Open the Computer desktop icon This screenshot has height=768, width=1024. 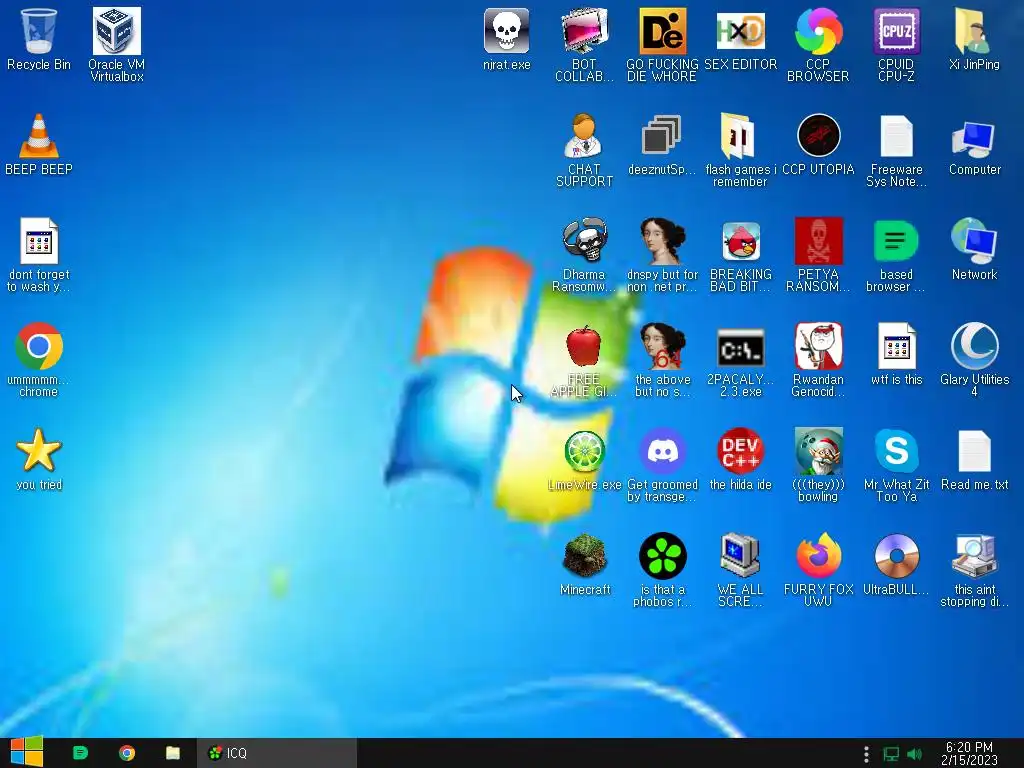pyautogui.click(x=974, y=138)
